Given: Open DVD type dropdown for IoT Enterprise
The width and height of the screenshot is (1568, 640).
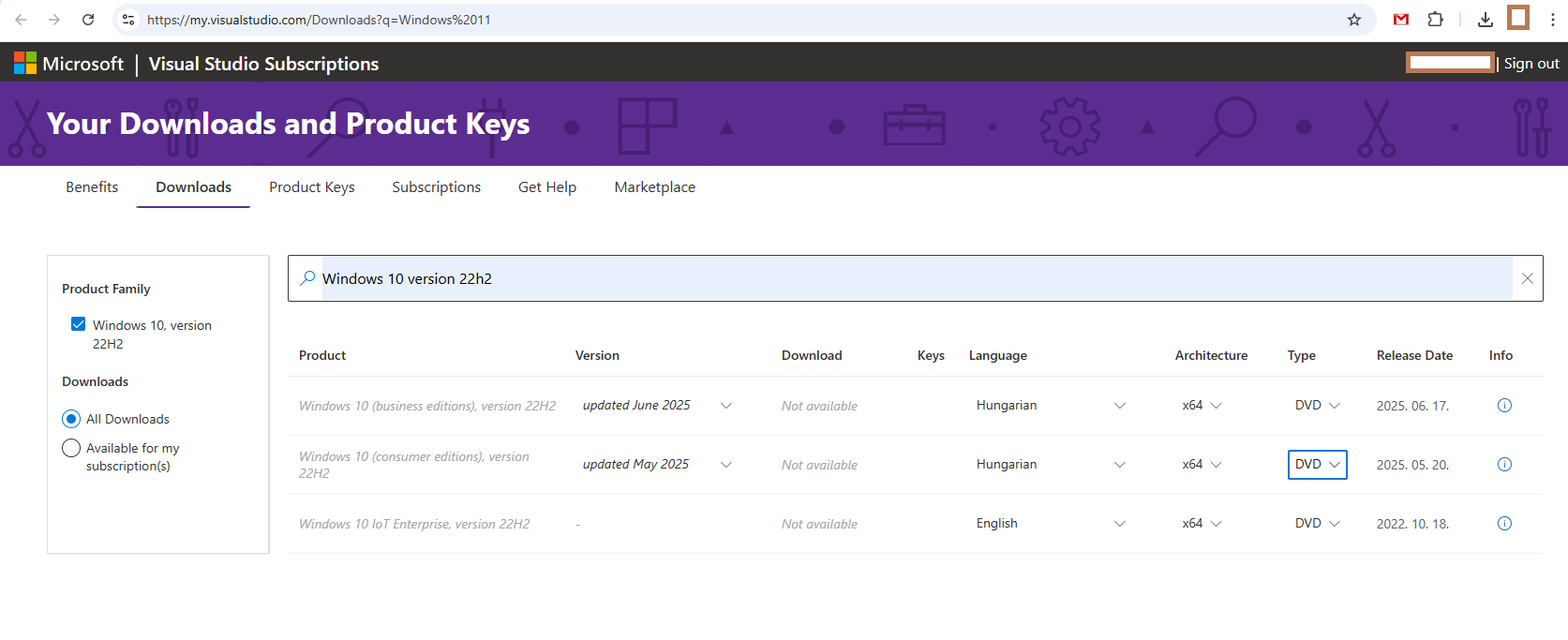Looking at the screenshot, I should pos(1317,524).
